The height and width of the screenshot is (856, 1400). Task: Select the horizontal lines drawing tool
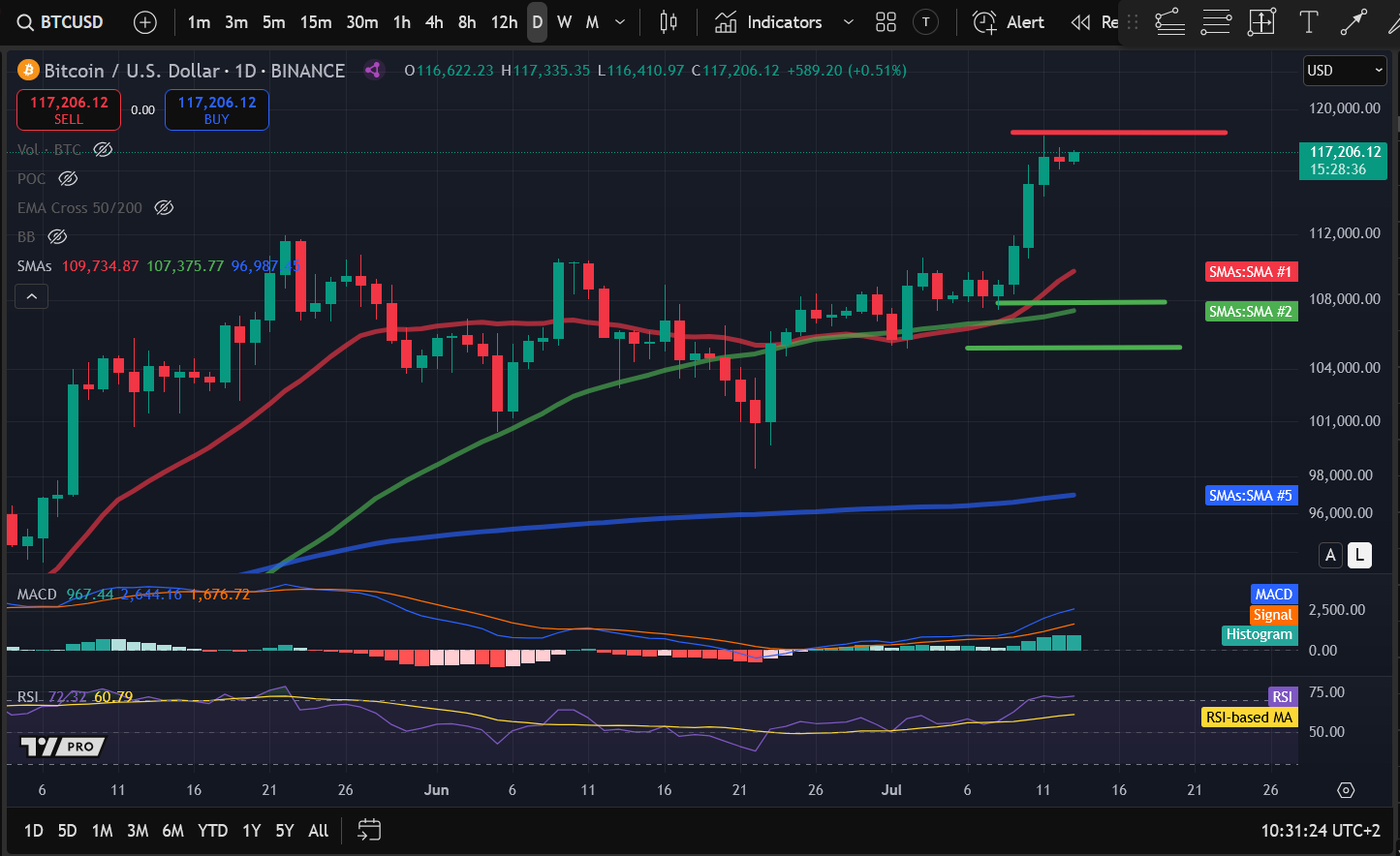[1216, 21]
